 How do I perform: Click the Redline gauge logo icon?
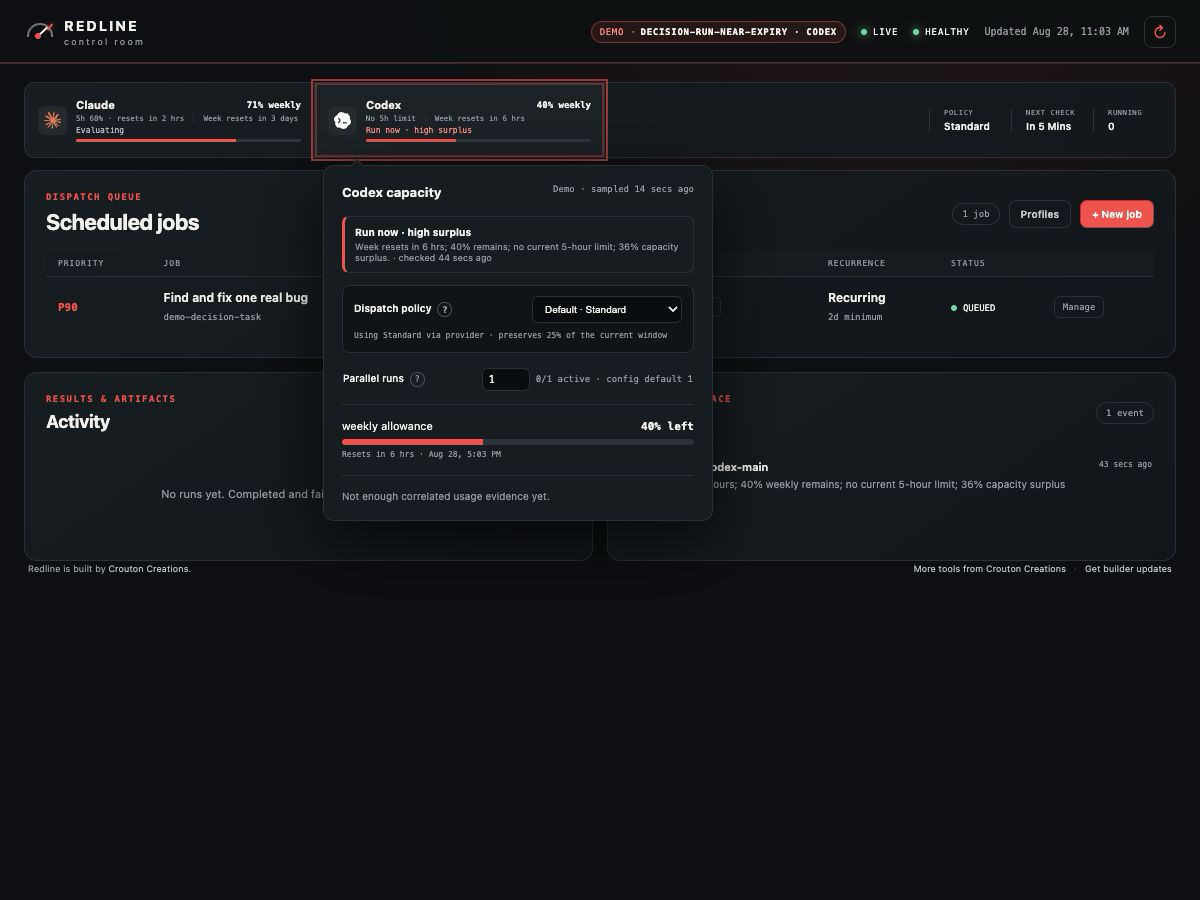tap(40, 31)
